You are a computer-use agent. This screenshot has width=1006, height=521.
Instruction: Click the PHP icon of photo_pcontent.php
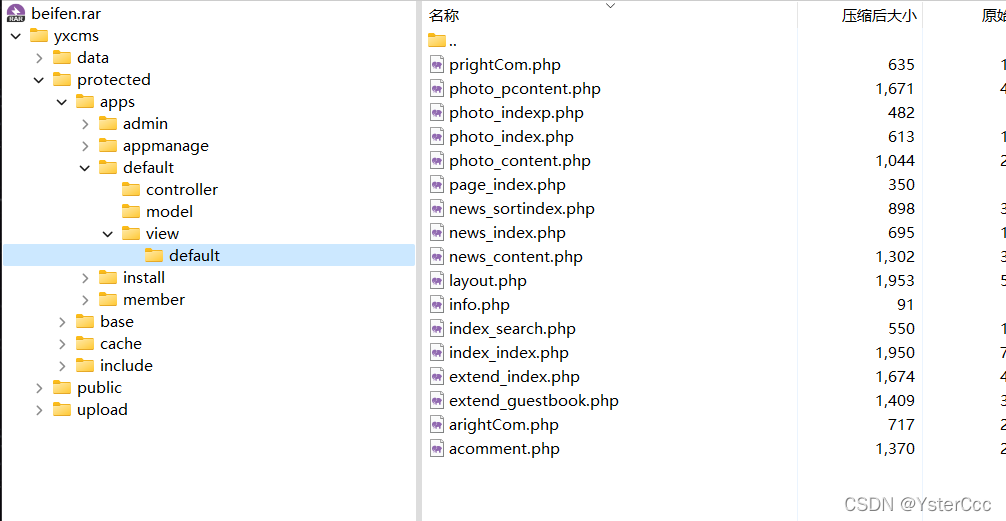click(x=437, y=89)
